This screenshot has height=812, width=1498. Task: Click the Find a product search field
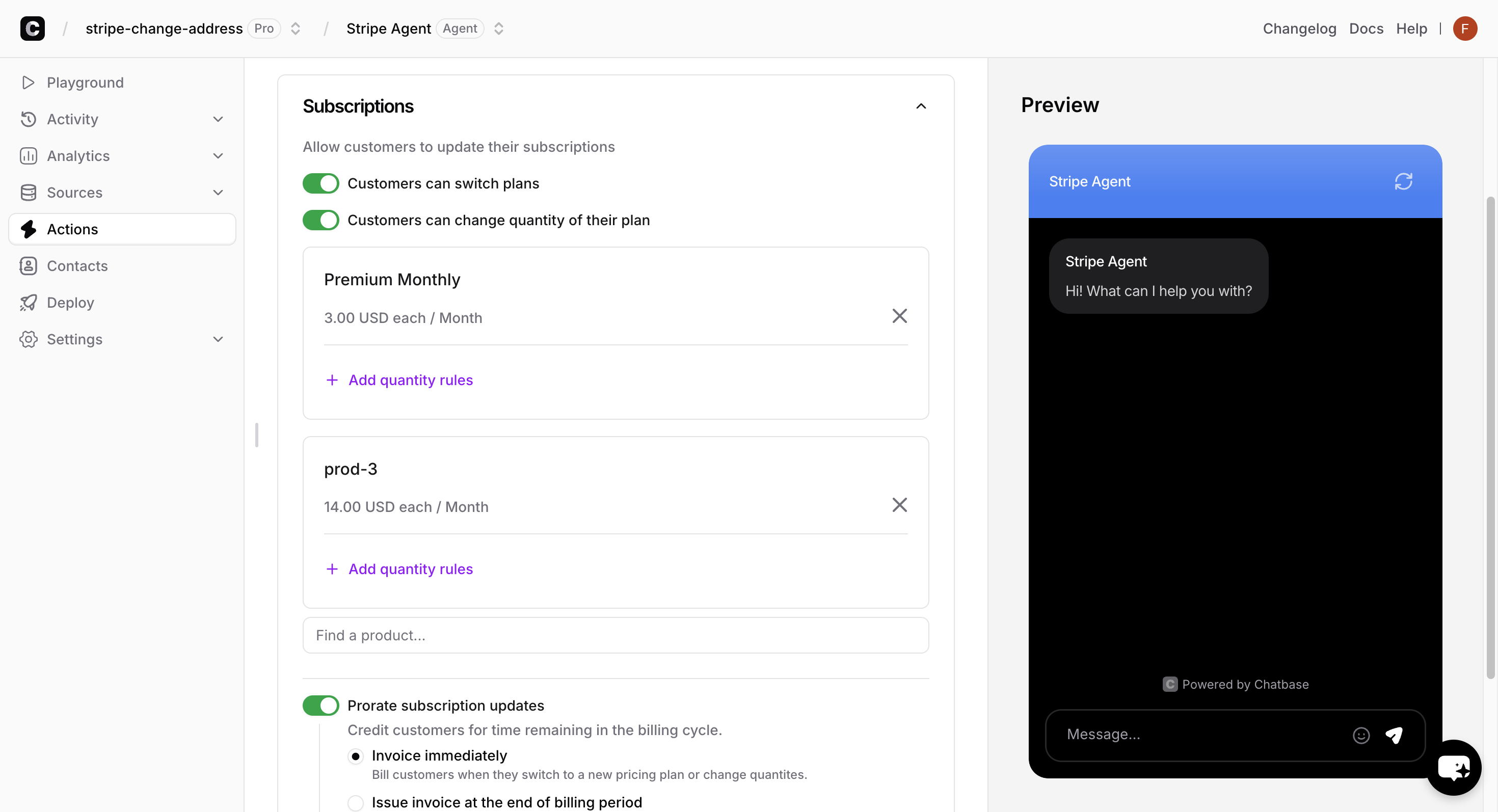point(616,635)
